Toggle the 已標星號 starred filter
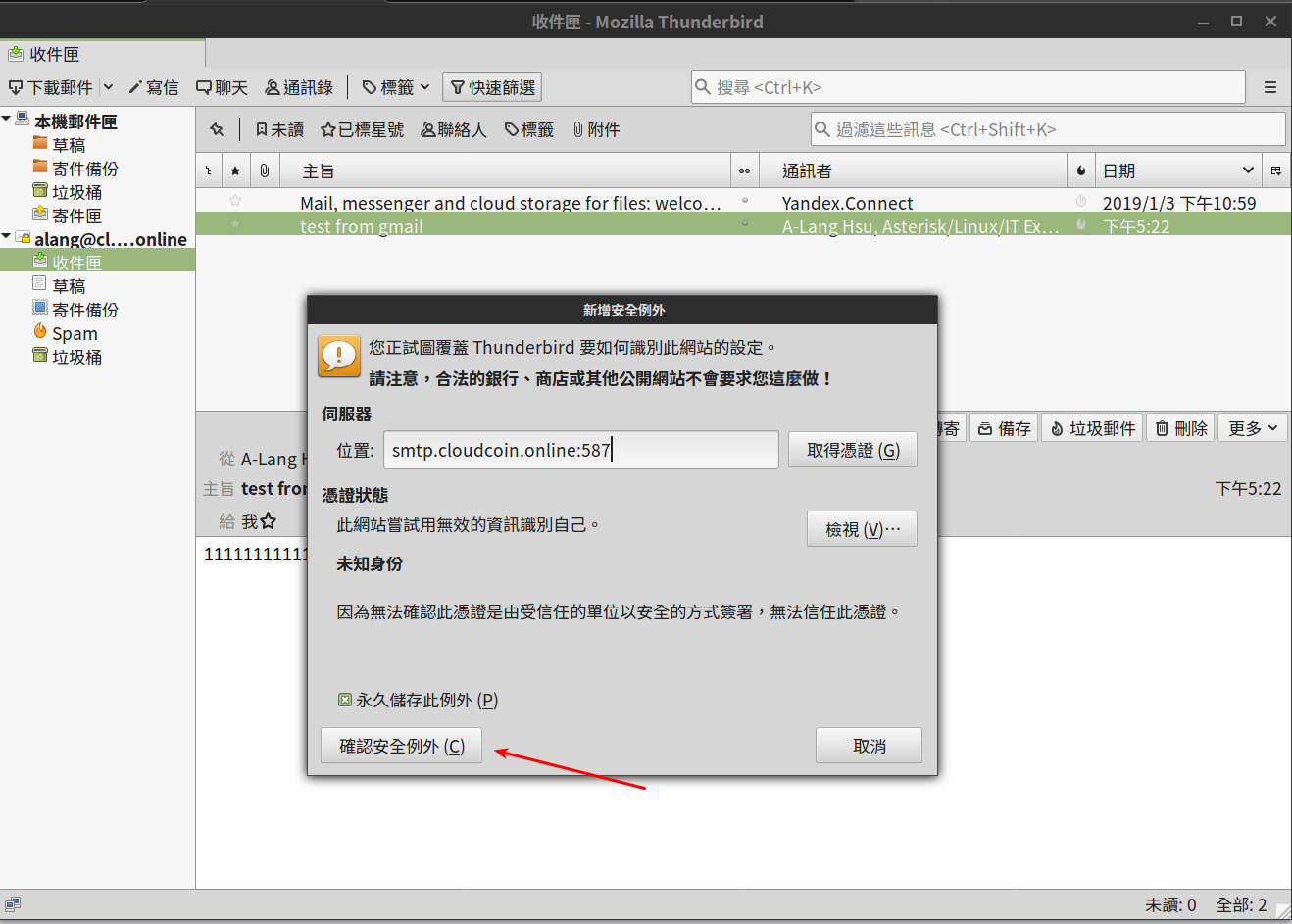1292x924 pixels. [363, 129]
